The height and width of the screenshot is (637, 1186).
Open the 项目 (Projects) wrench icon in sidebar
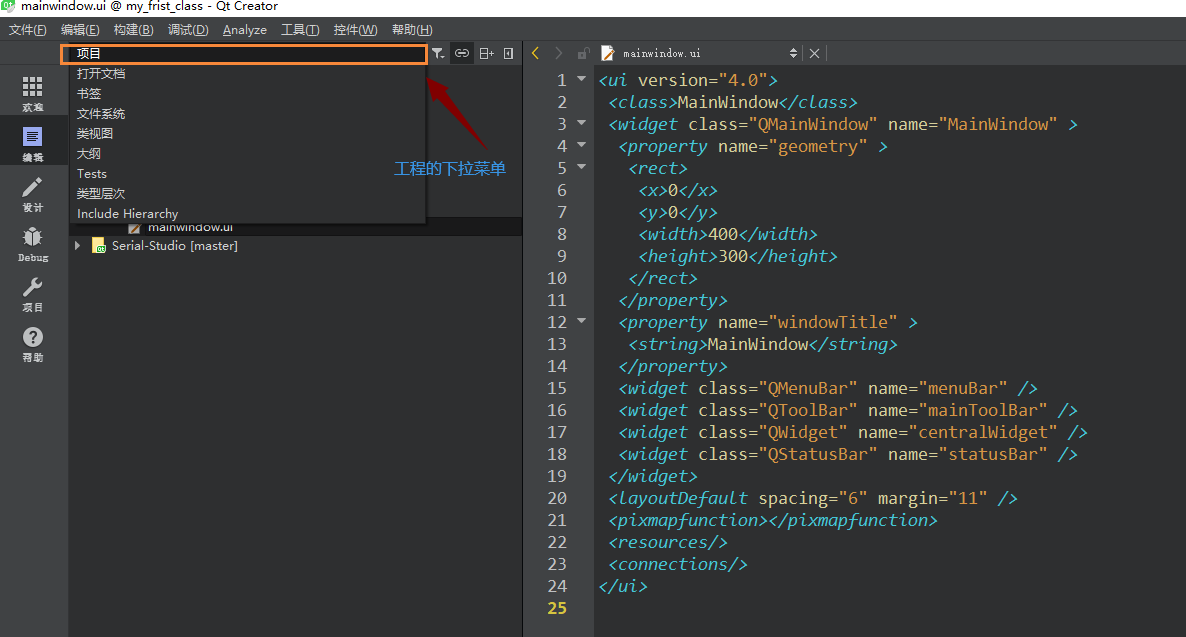(33, 293)
